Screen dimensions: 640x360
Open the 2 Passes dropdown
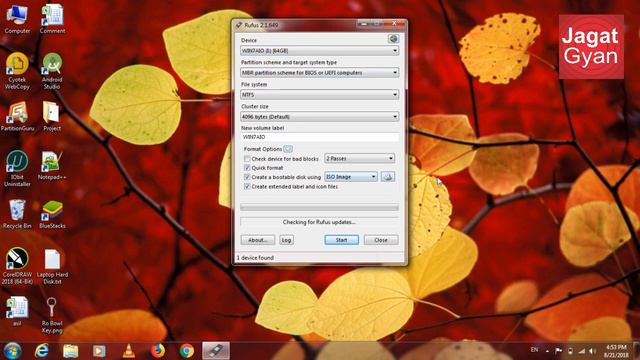click(360, 158)
